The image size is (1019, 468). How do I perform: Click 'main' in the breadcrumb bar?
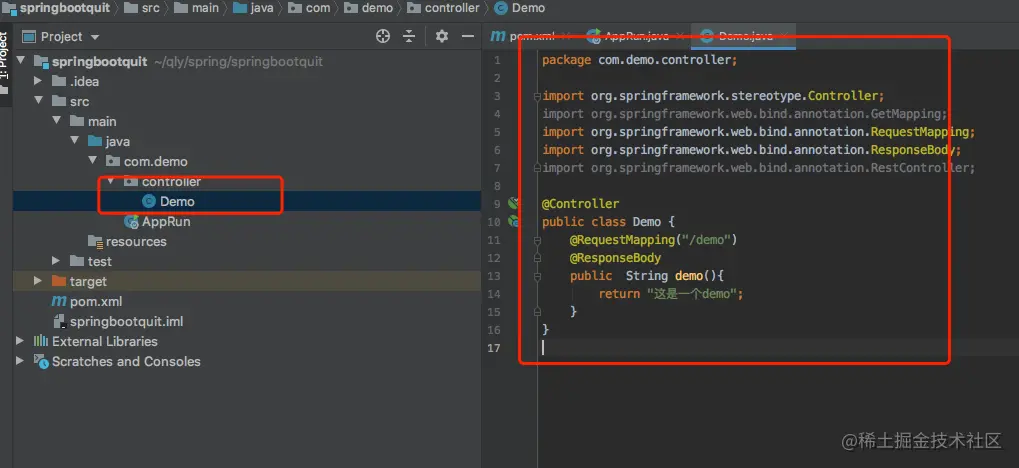[x=205, y=8]
